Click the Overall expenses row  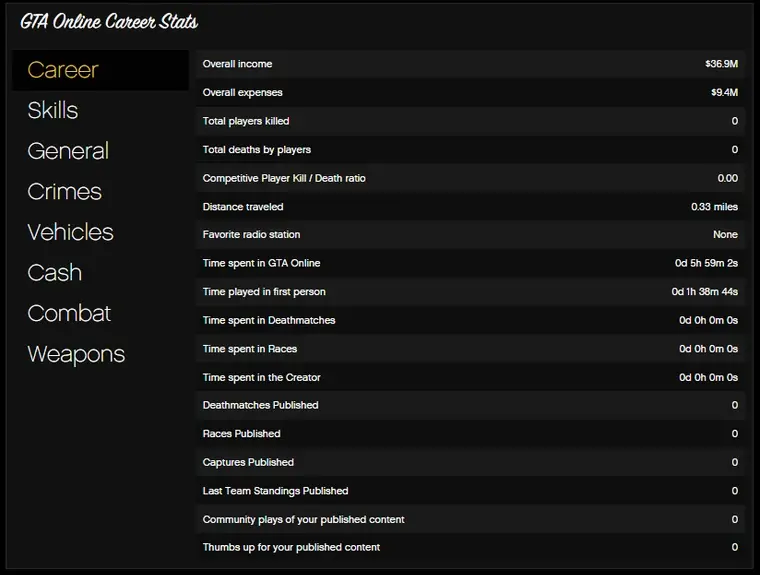click(470, 93)
